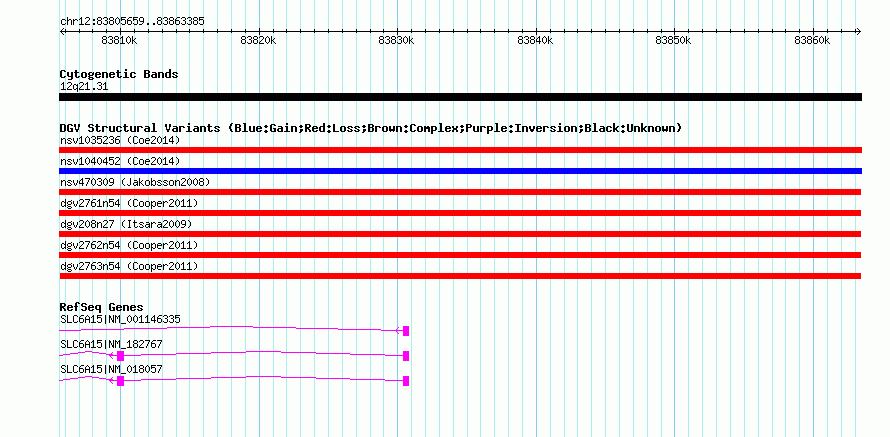Click the SLC6A15|NM_018057 gene label
Image resolution: width=890 pixels, height=437 pixels.
click(x=111, y=369)
